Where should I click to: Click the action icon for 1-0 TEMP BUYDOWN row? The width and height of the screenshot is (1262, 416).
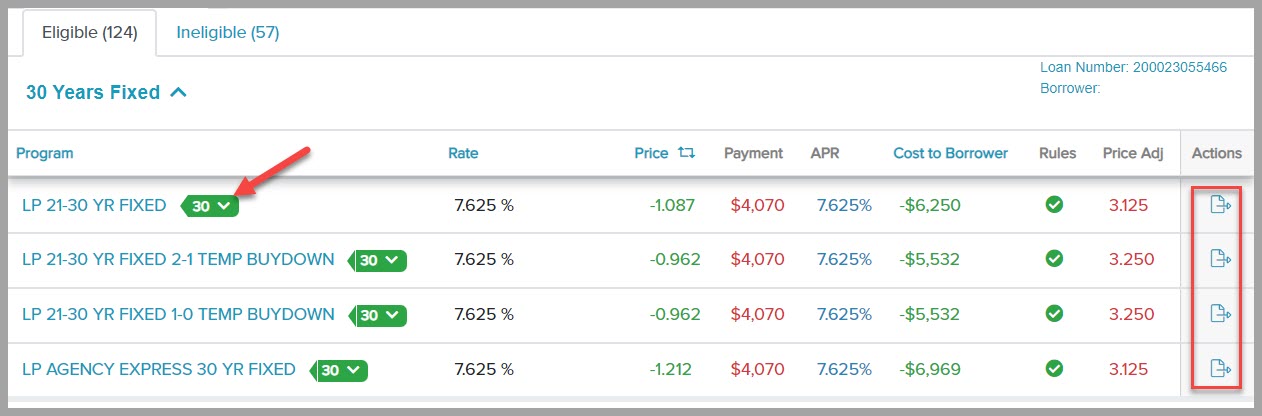[x=1220, y=315]
